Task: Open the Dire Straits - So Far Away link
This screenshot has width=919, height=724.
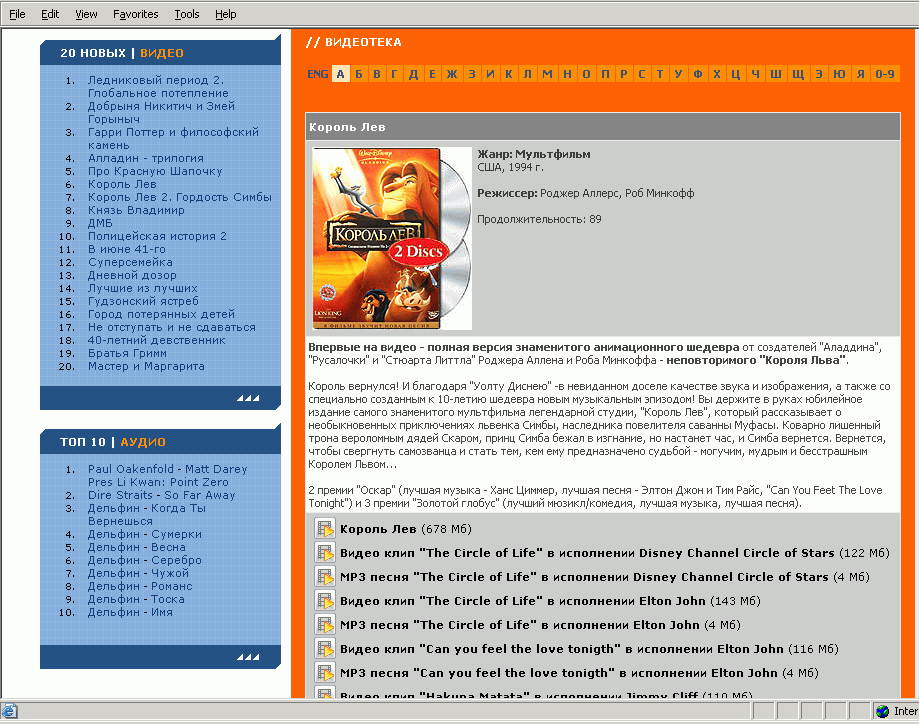Action: click(x=161, y=495)
